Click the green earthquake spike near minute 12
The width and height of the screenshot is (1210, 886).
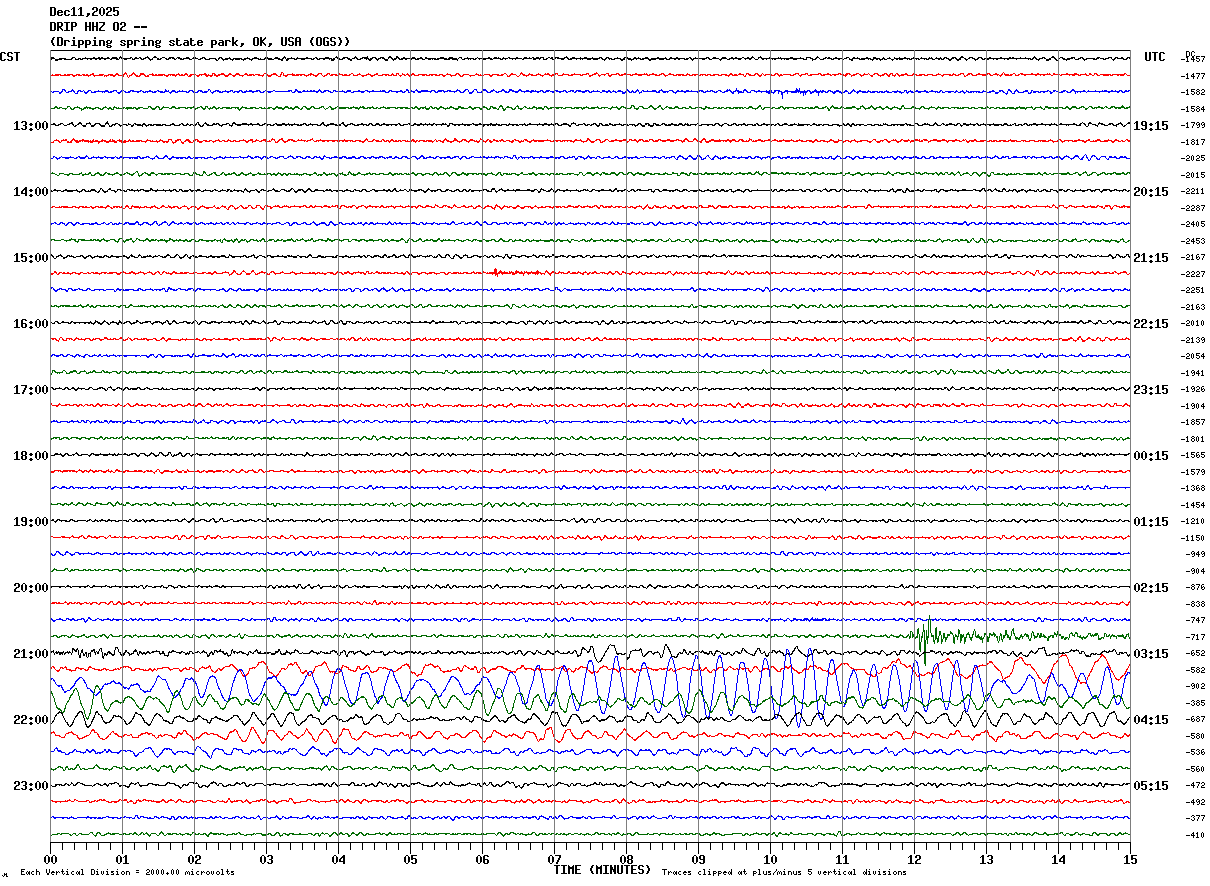pyautogui.click(x=927, y=634)
